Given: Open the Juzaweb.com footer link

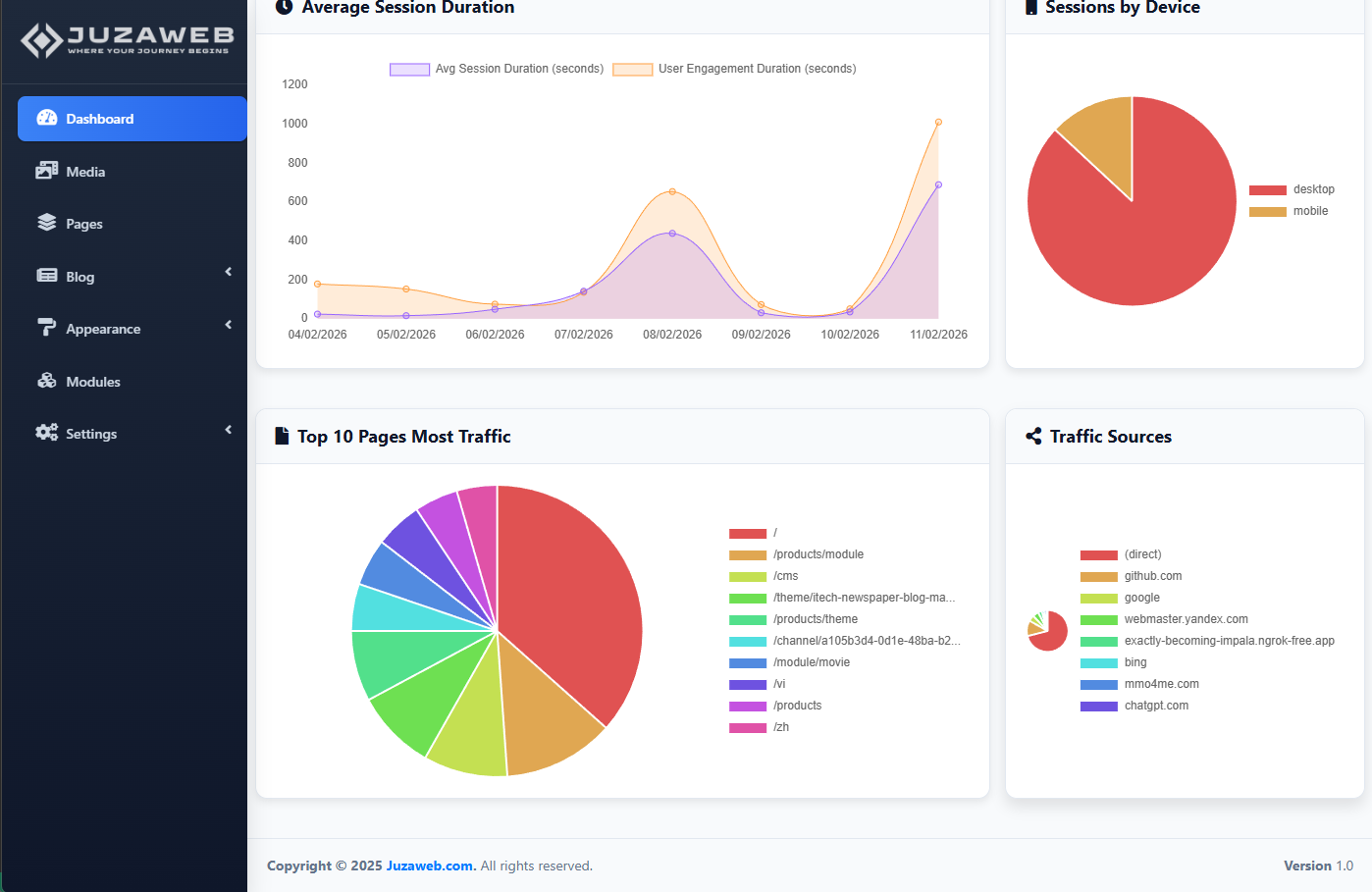Looking at the screenshot, I should [430, 866].
